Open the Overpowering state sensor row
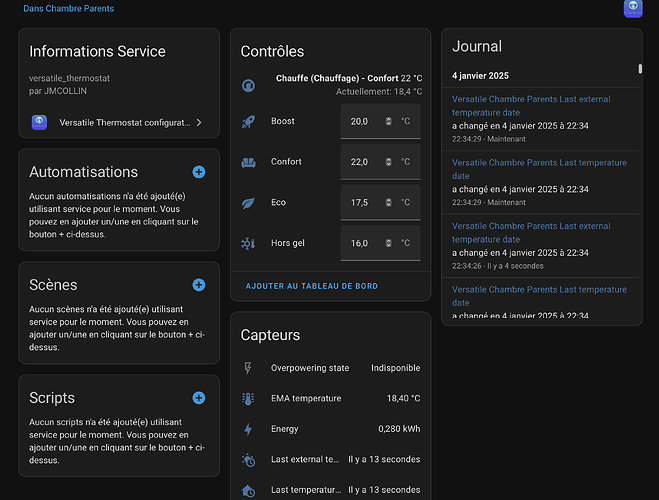 click(331, 368)
